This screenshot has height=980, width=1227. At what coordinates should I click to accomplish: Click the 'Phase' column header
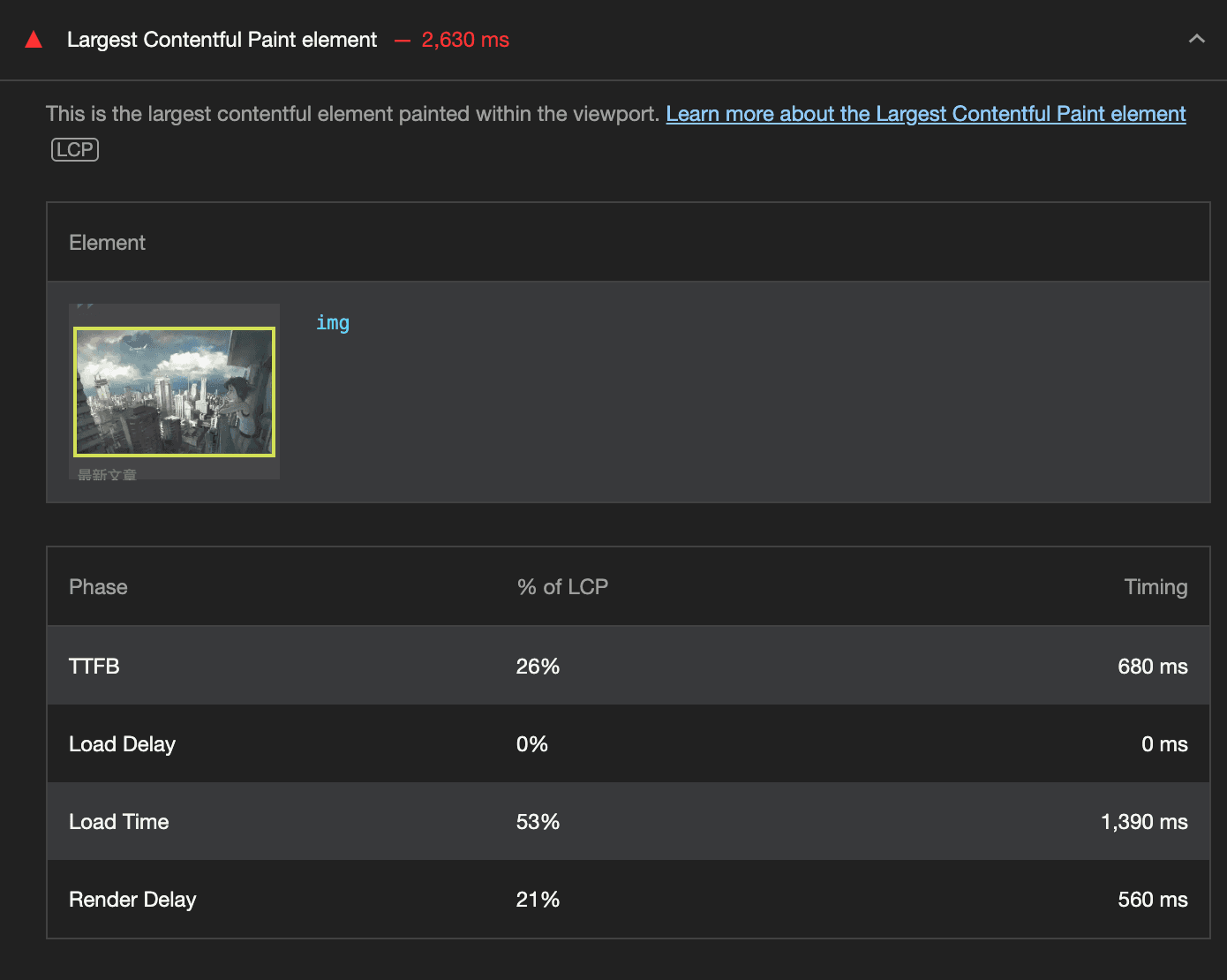[98, 587]
